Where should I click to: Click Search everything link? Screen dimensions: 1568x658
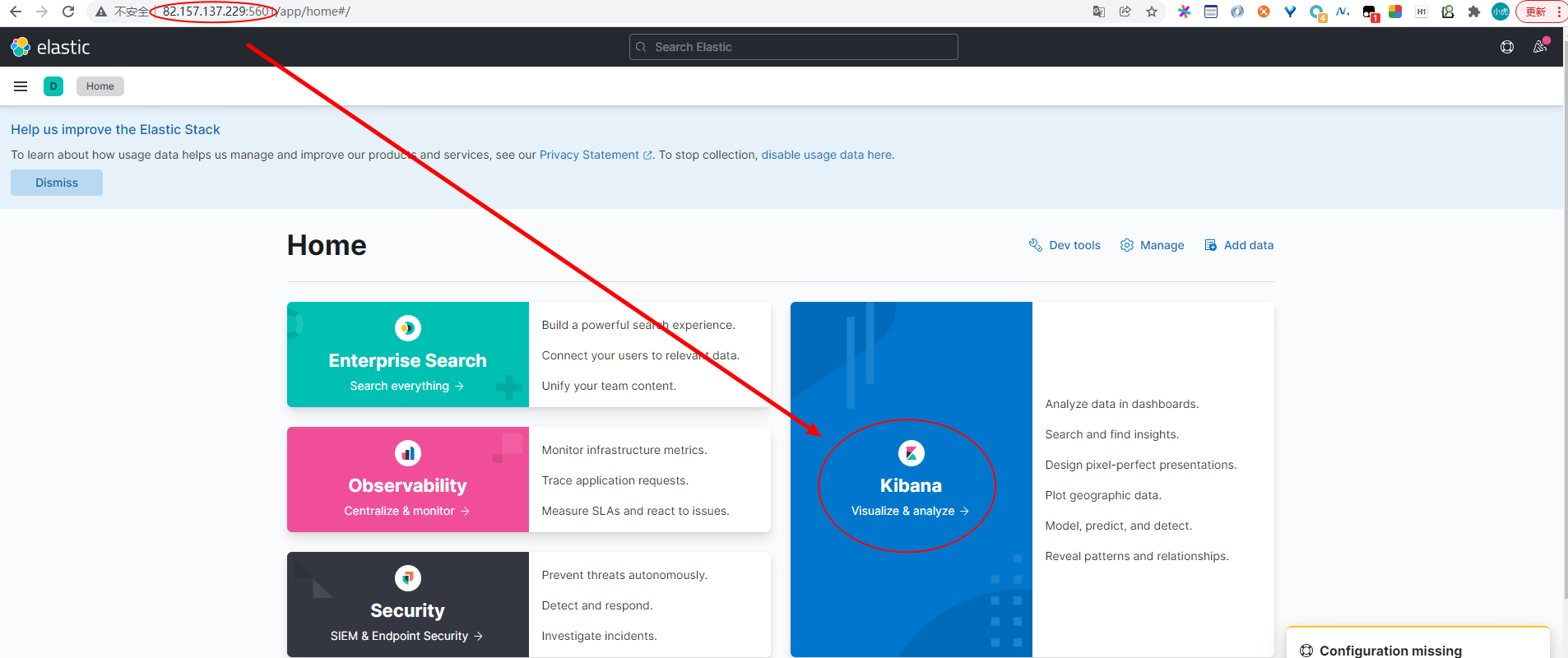(x=406, y=386)
